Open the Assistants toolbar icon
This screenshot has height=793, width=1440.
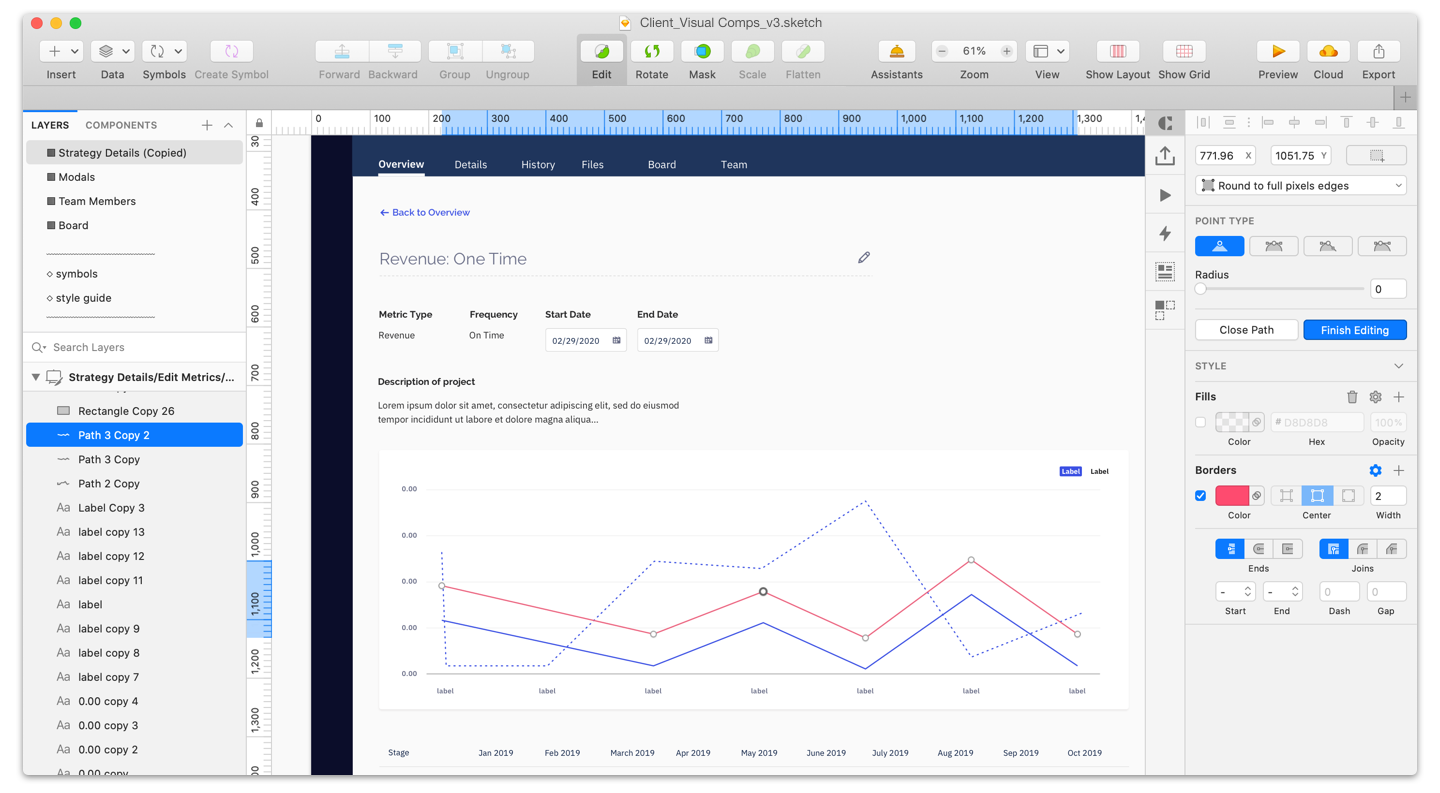click(896, 51)
